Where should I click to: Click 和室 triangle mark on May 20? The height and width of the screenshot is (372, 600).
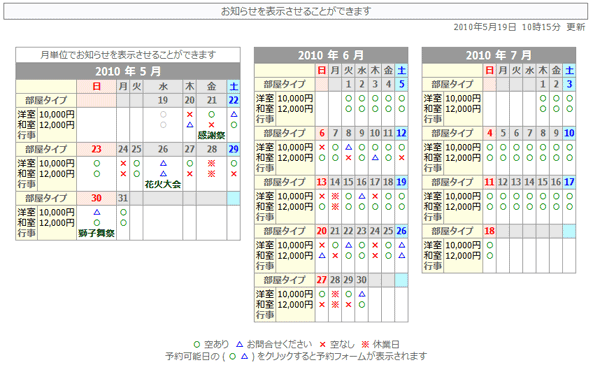point(190,125)
